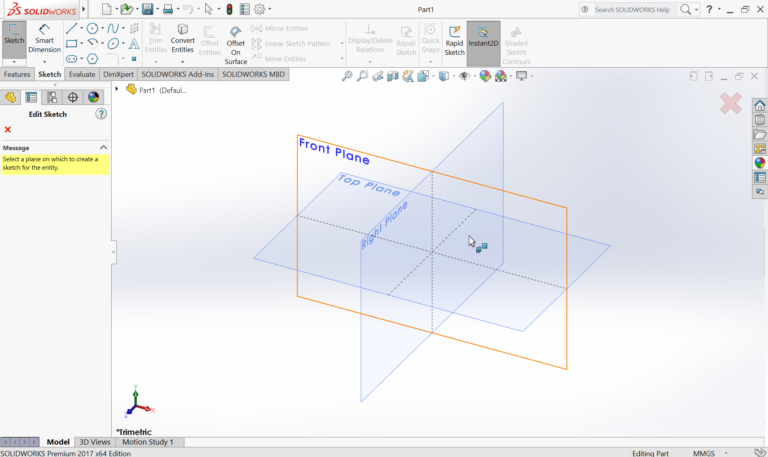768x457 pixels.
Task: Click the New document icon
Action: point(106,9)
